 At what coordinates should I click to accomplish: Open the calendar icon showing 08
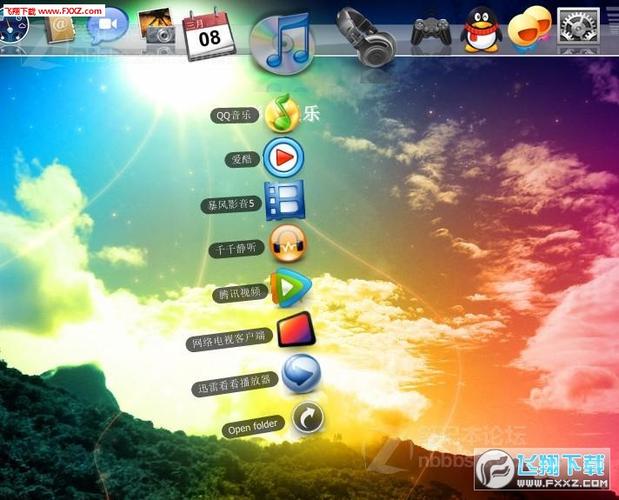tap(208, 36)
